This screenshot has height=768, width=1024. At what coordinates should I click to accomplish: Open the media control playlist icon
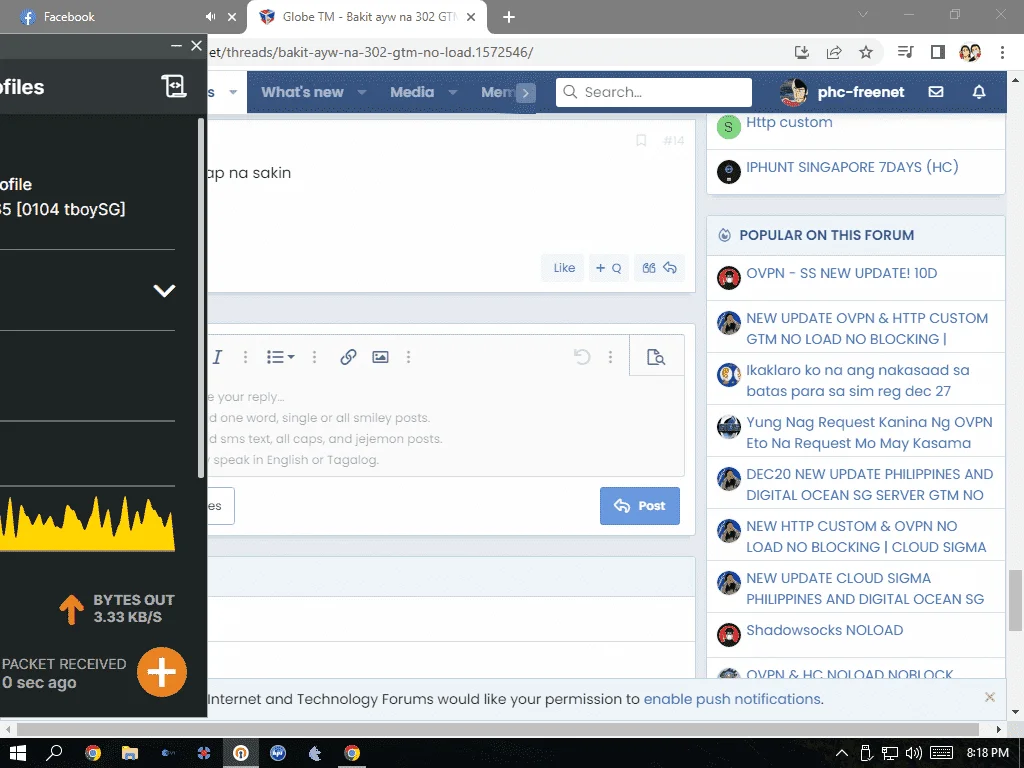[905, 52]
